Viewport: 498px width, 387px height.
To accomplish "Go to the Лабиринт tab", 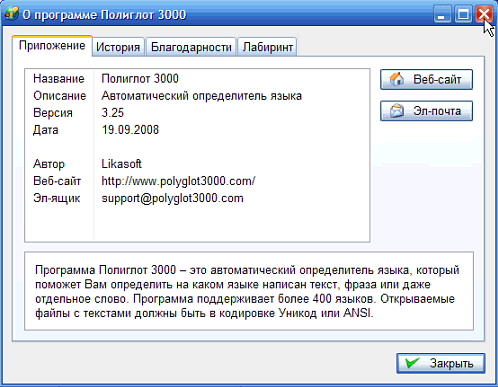I will [x=267, y=47].
